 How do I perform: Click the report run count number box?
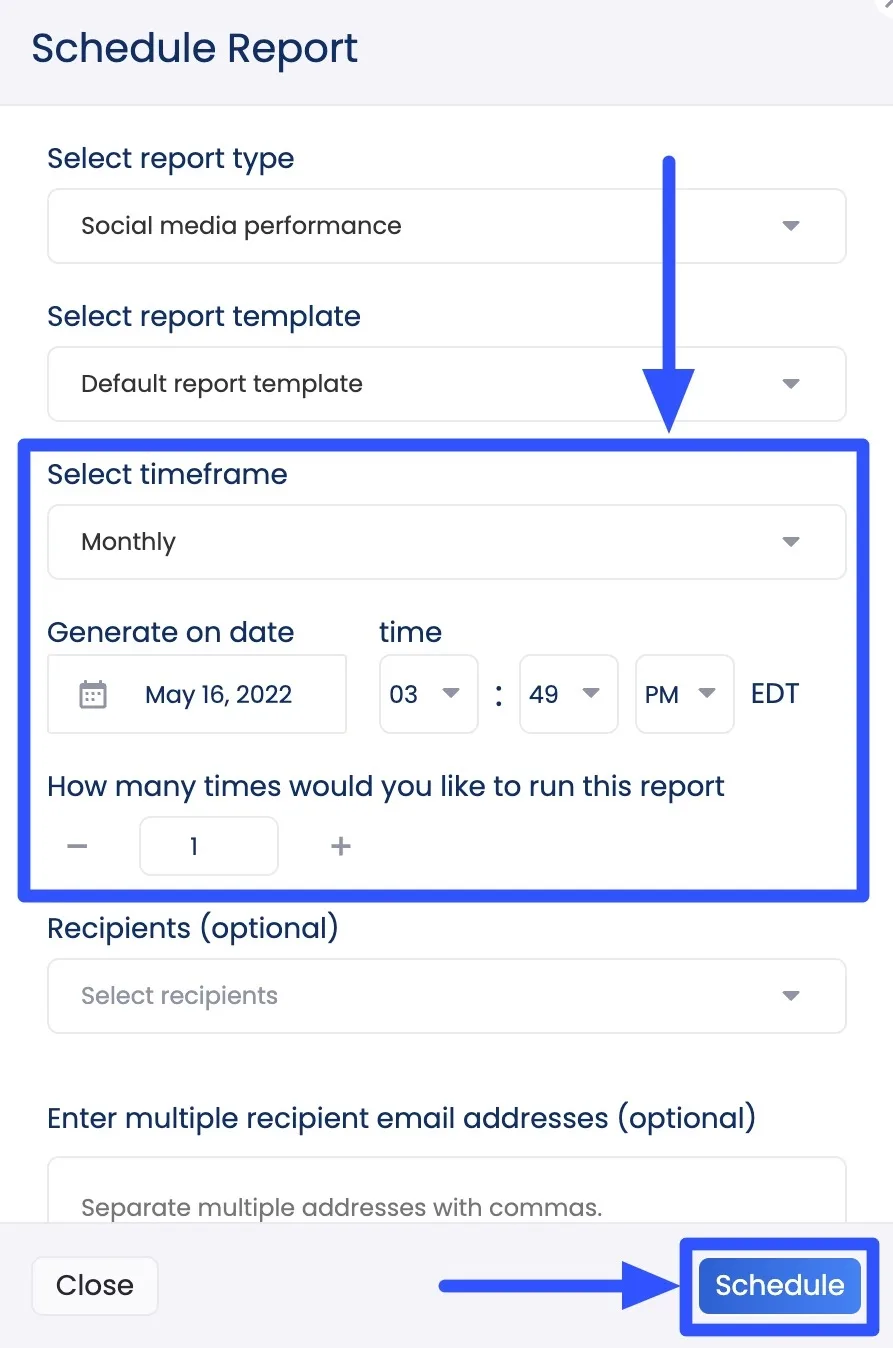coord(208,845)
